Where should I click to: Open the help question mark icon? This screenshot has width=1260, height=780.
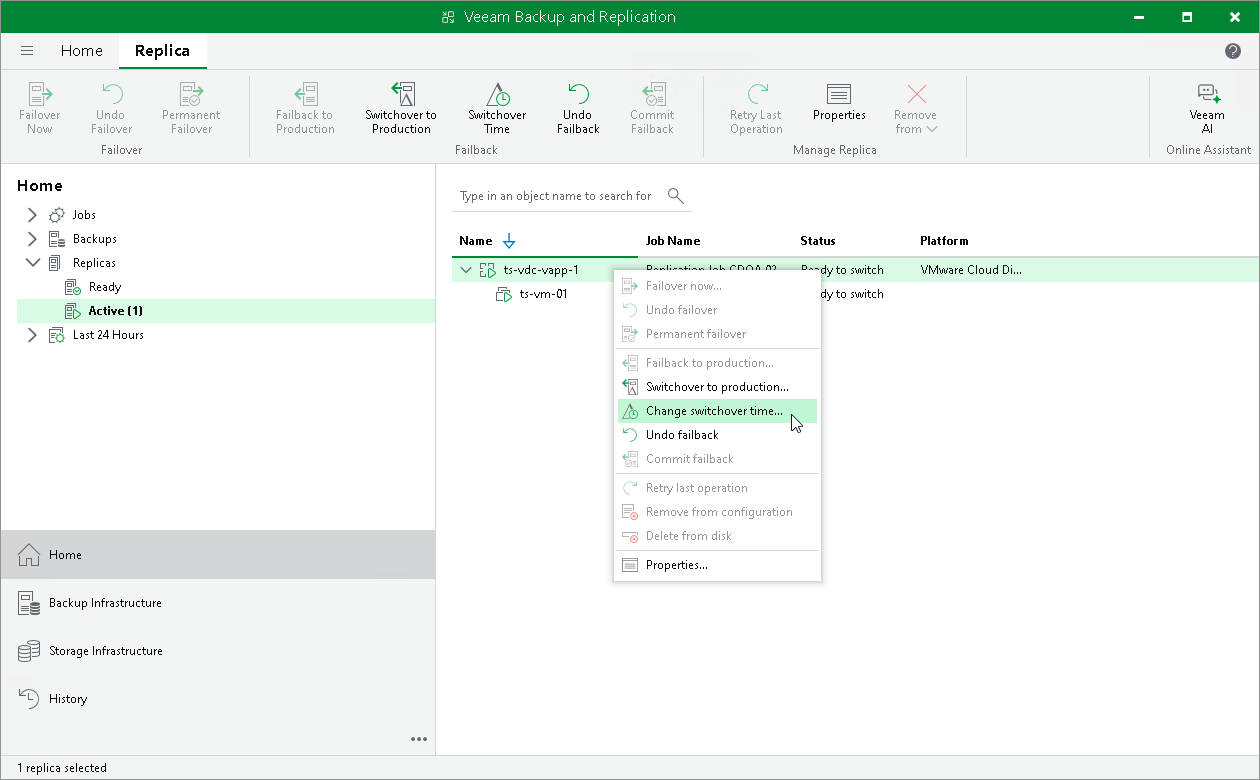1233,51
